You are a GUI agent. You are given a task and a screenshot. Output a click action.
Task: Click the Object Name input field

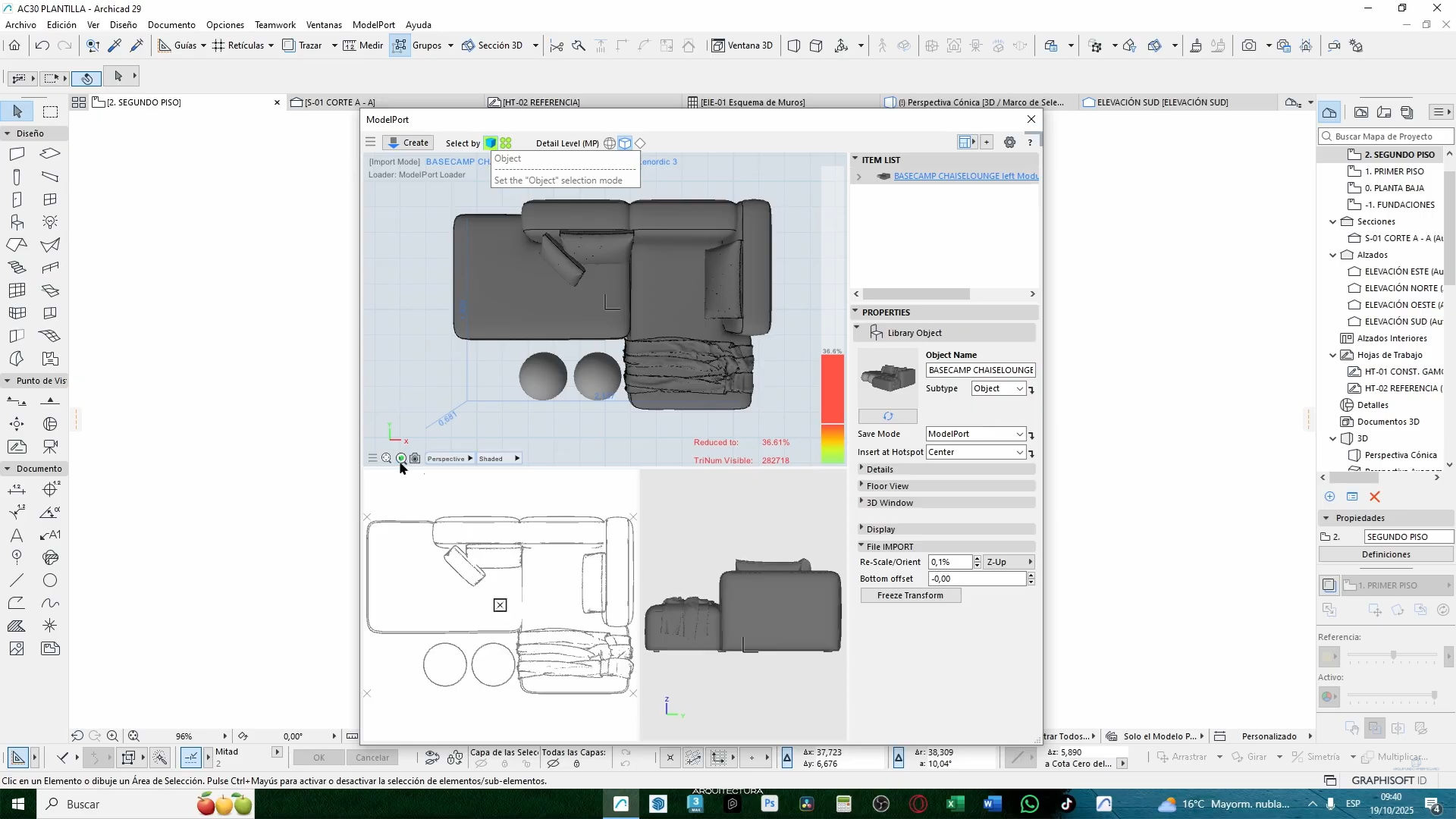coord(980,370)
